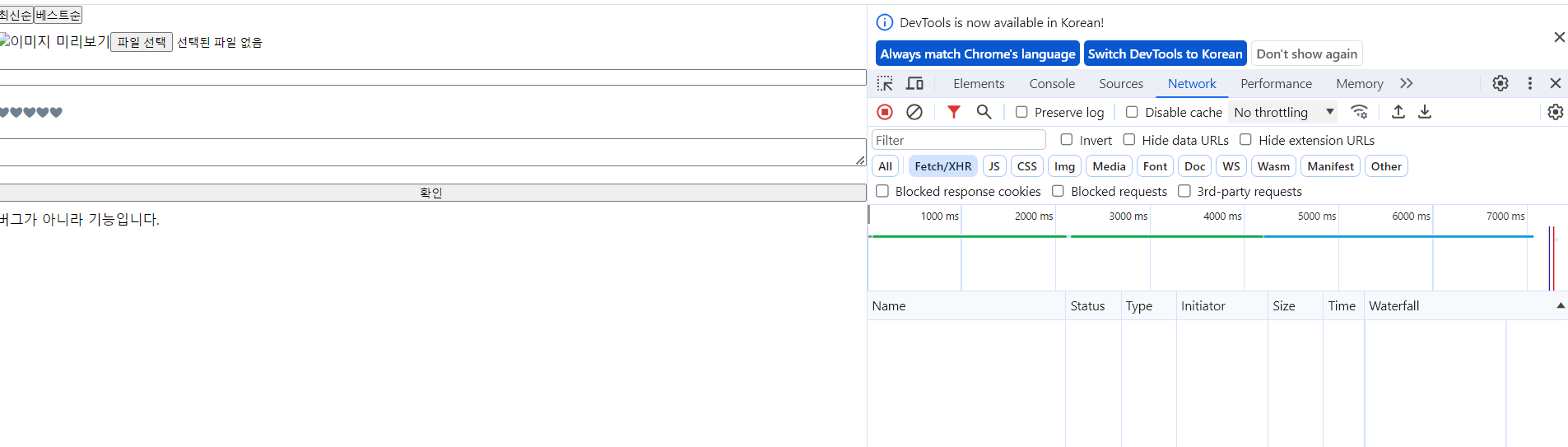Click the 확인 submit button
The width and height of the screenshot is (1568, 447).
click(433, 193)
